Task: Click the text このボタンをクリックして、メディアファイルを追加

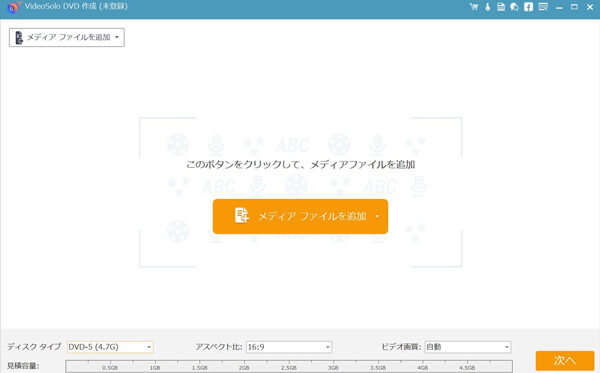Action: pyautogui.click(x=300, y=165)
